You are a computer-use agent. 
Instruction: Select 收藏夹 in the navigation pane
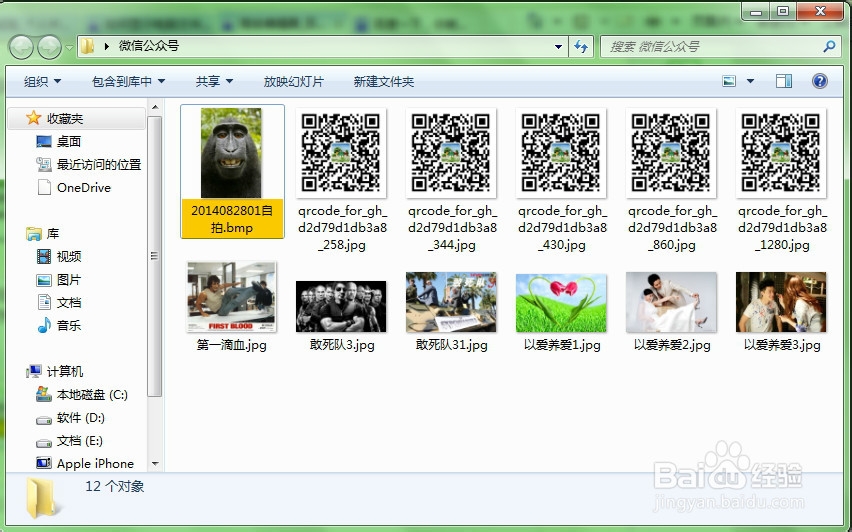[78, 118]
